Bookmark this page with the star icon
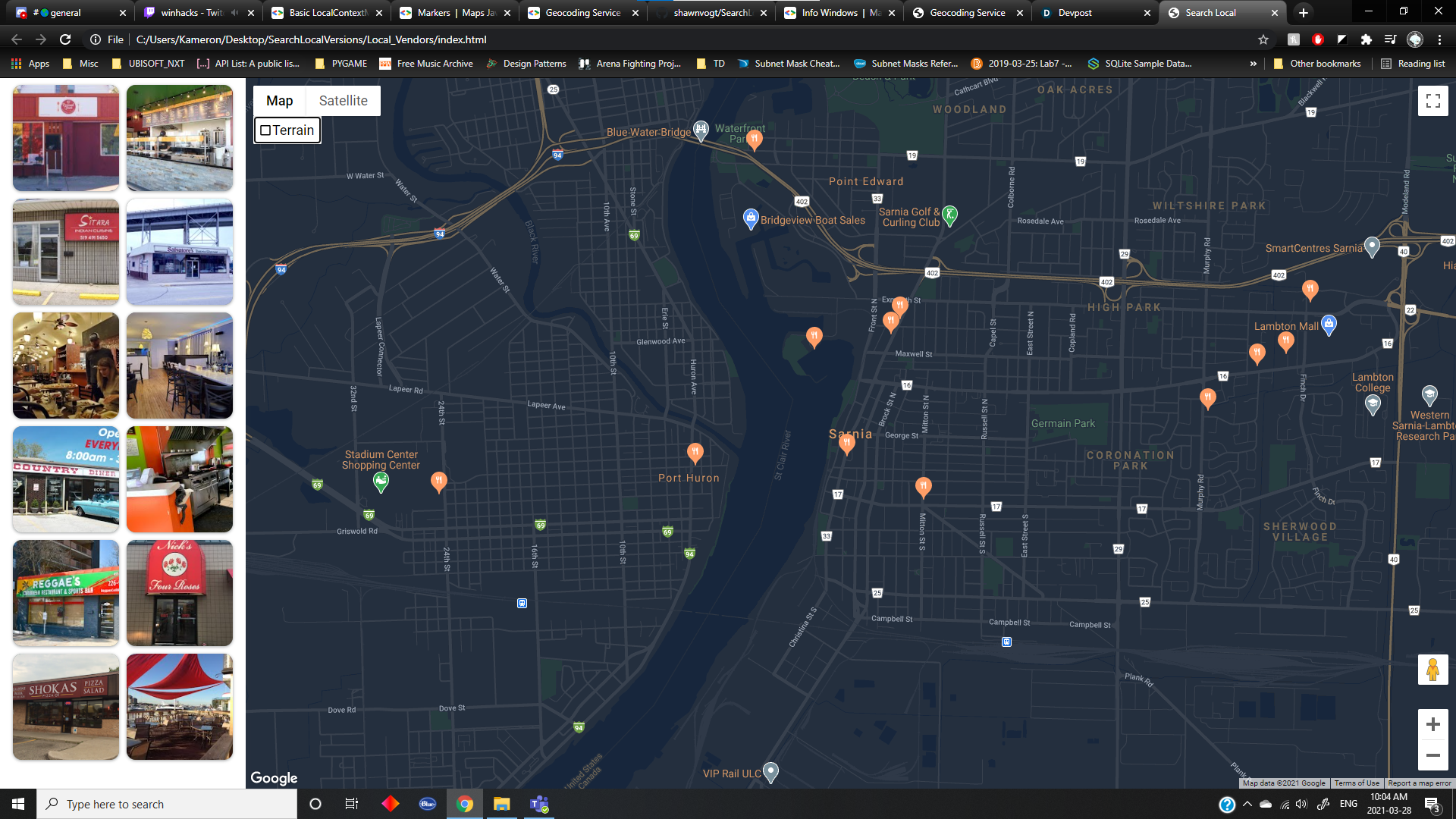This screenshot has width=1456, height=819. tap(1263, 39)
